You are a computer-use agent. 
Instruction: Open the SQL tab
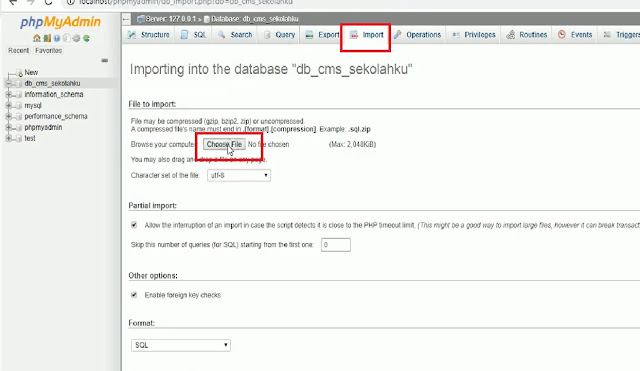pyautogui.click(x=194, y=35)
